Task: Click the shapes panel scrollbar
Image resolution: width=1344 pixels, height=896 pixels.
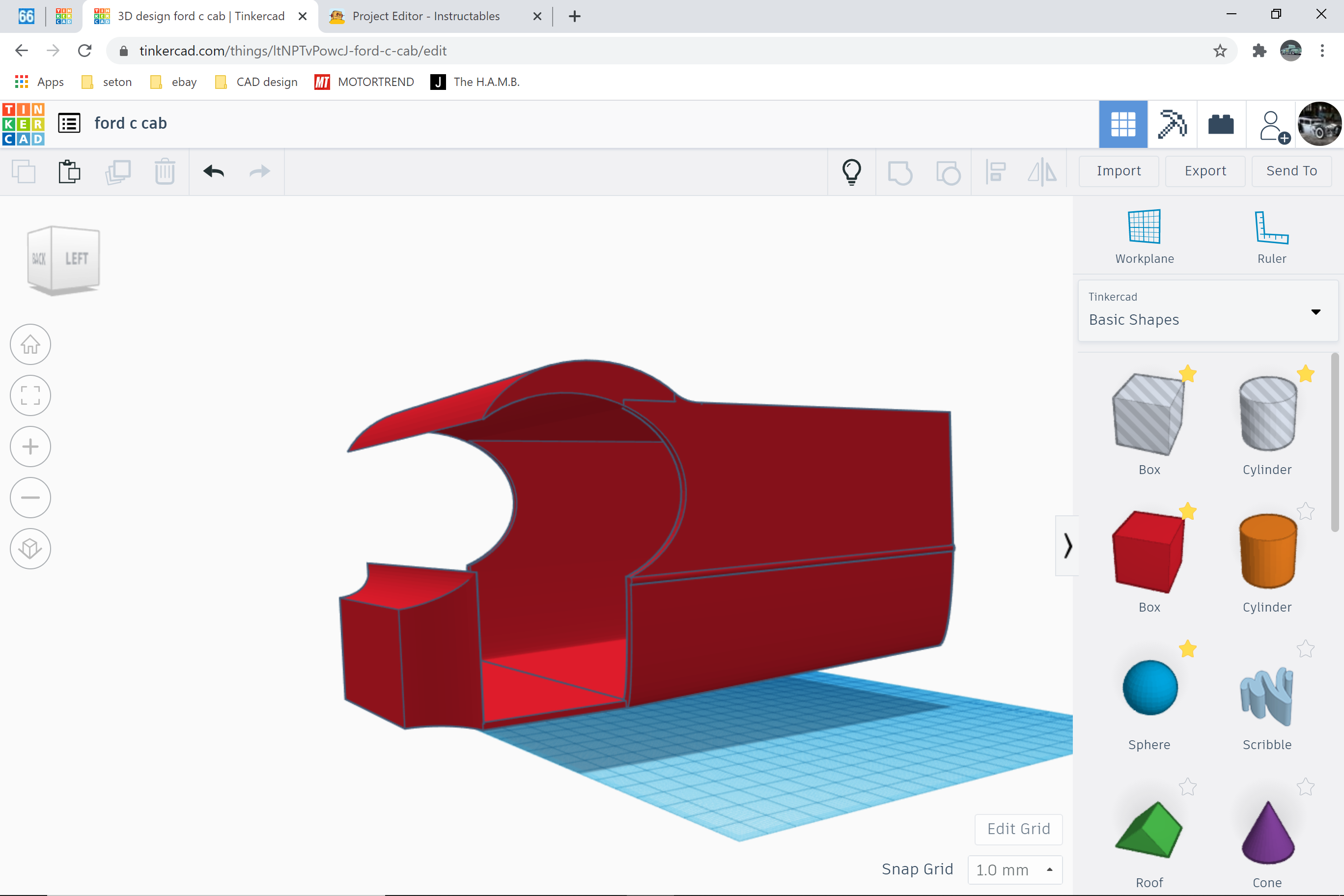Action: point(1335,443)
